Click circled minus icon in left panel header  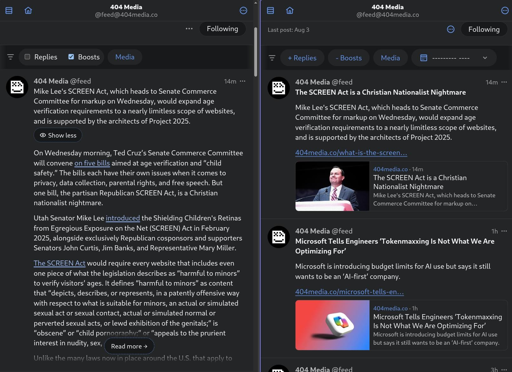click(243, 10)
